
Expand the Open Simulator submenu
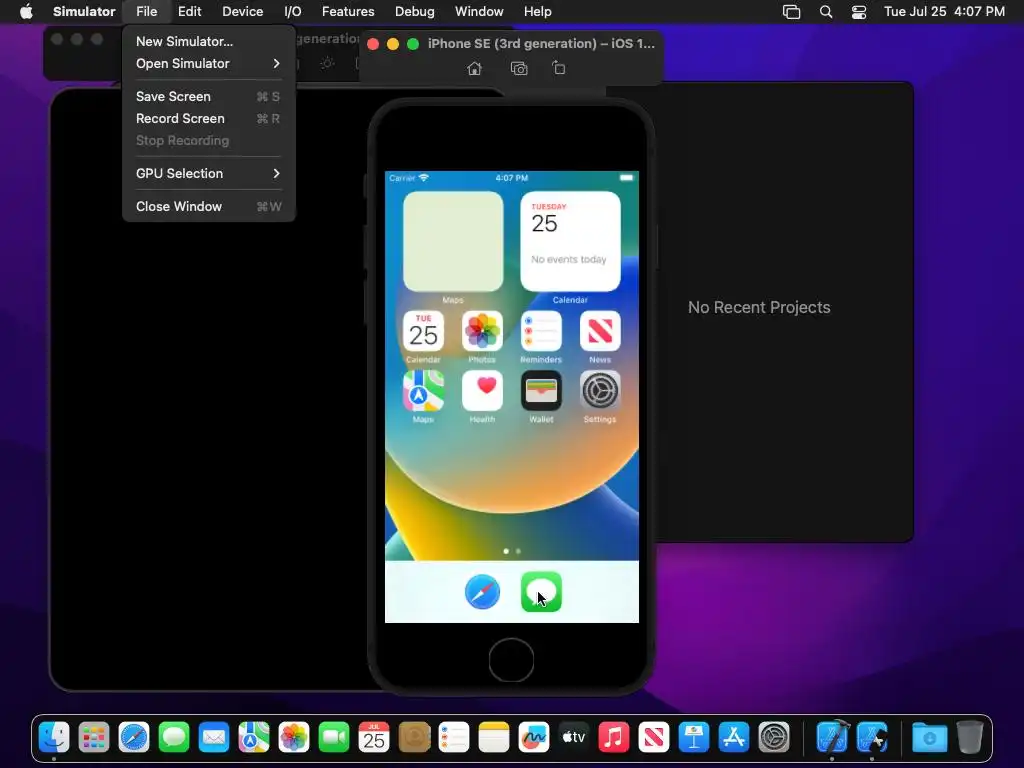click(208, 63)
